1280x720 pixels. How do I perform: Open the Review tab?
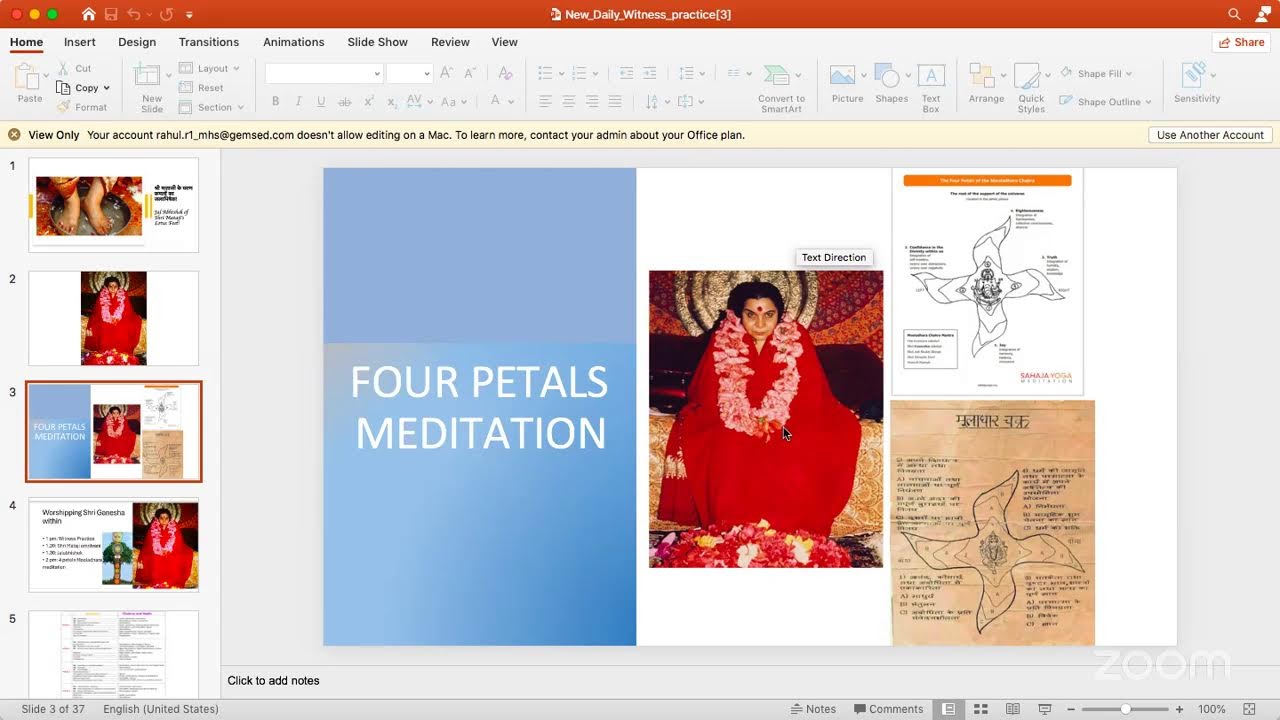tap(450, 42)
